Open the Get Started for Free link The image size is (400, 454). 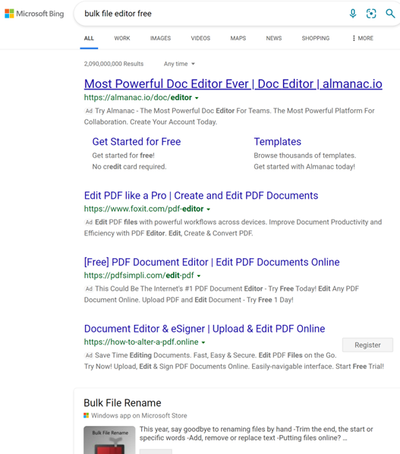(136, 142)
